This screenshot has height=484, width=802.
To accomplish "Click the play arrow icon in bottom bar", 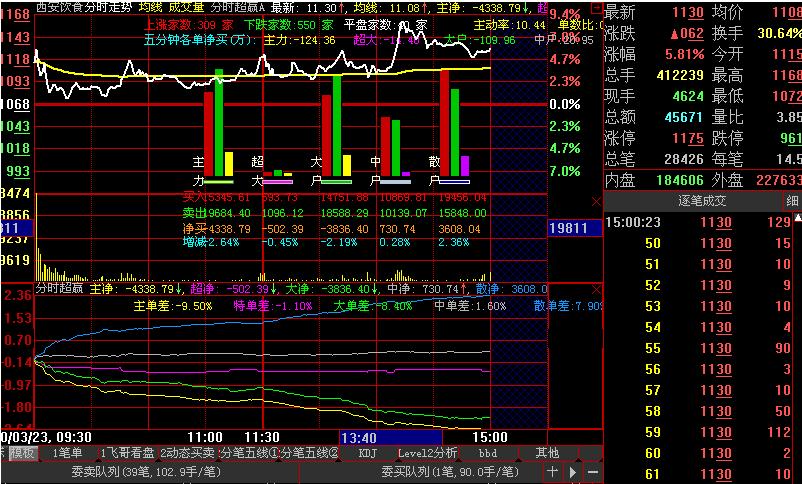I will click(573, 472).
